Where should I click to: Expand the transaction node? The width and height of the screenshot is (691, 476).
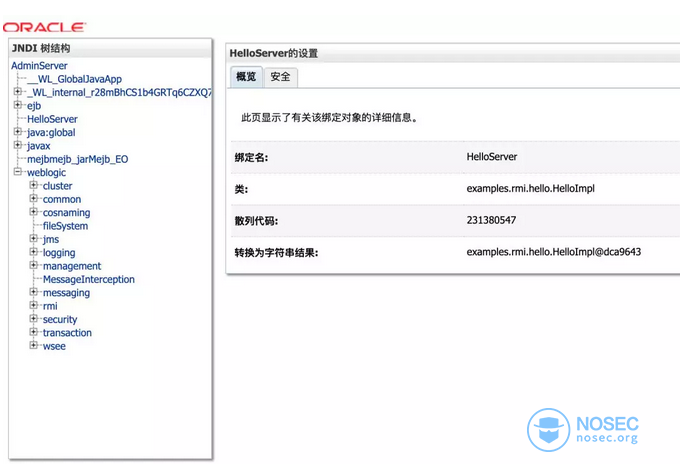tap(34, 332)
